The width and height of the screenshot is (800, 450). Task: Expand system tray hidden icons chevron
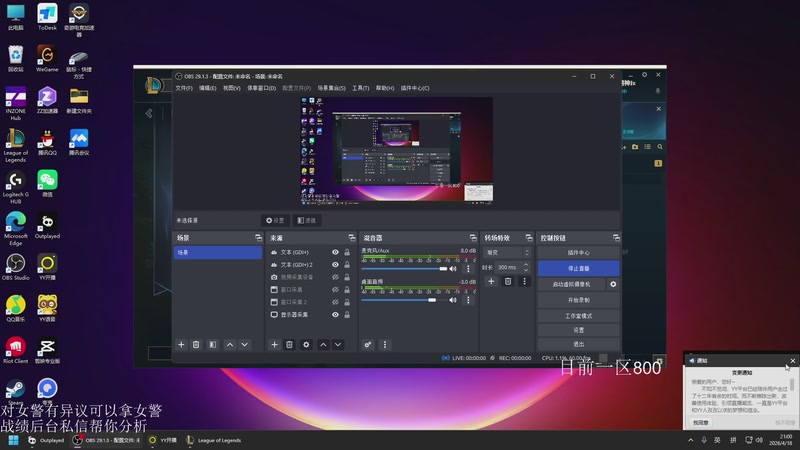[x=690, y=440]
